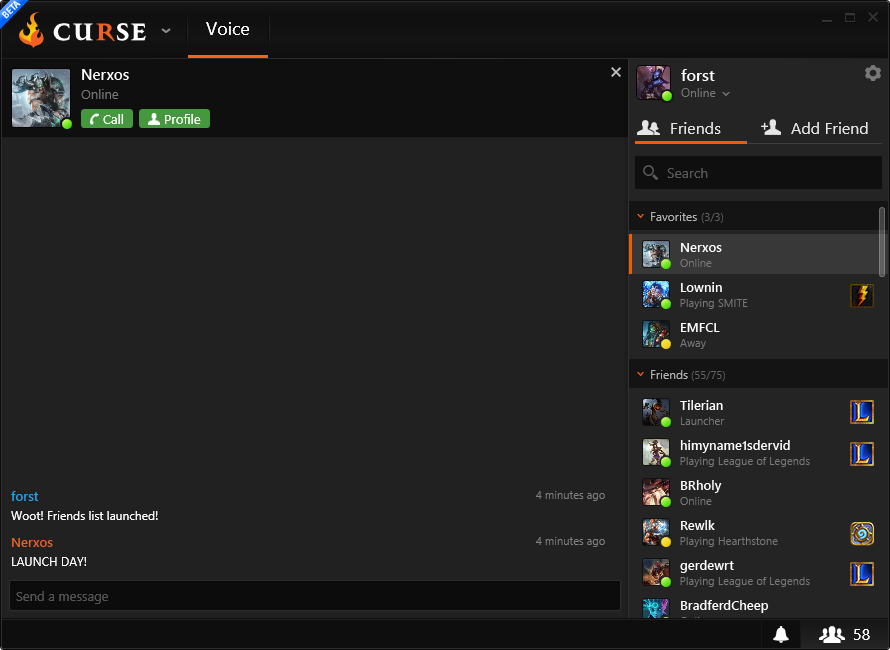Image resolution: width=890 pixels, height=650 pixels.
Task: View Nerxos's profile via Profile button
Action: click(174, 119)
